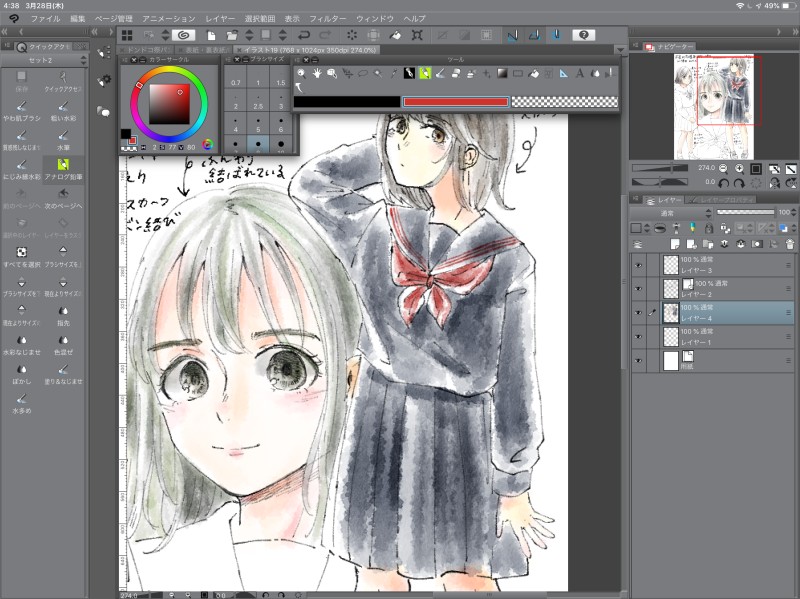Click Redo arrow in command bar
800x599 pixels.
pos(325,35)
